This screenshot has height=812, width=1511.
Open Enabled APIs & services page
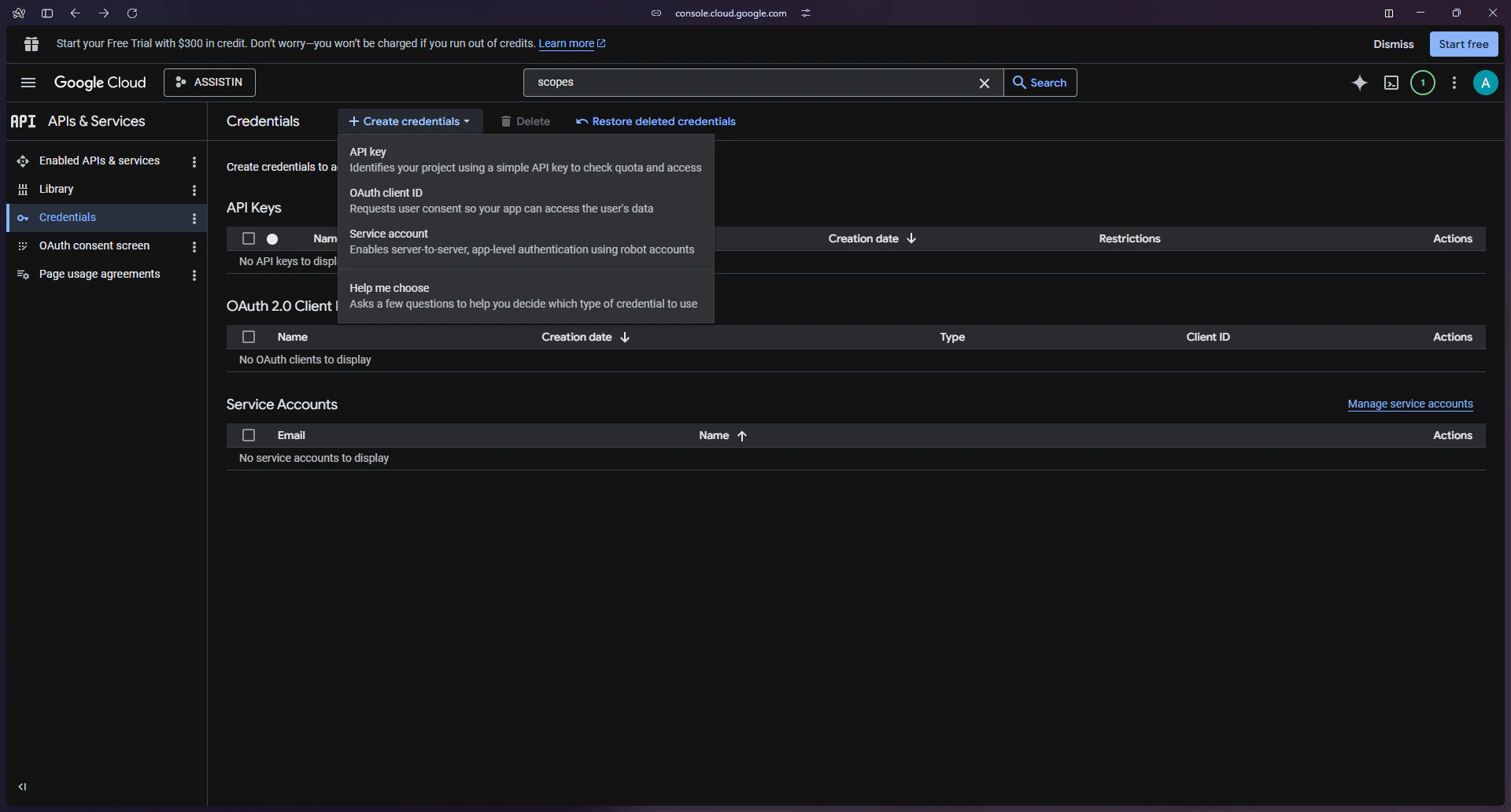(99, 161)
